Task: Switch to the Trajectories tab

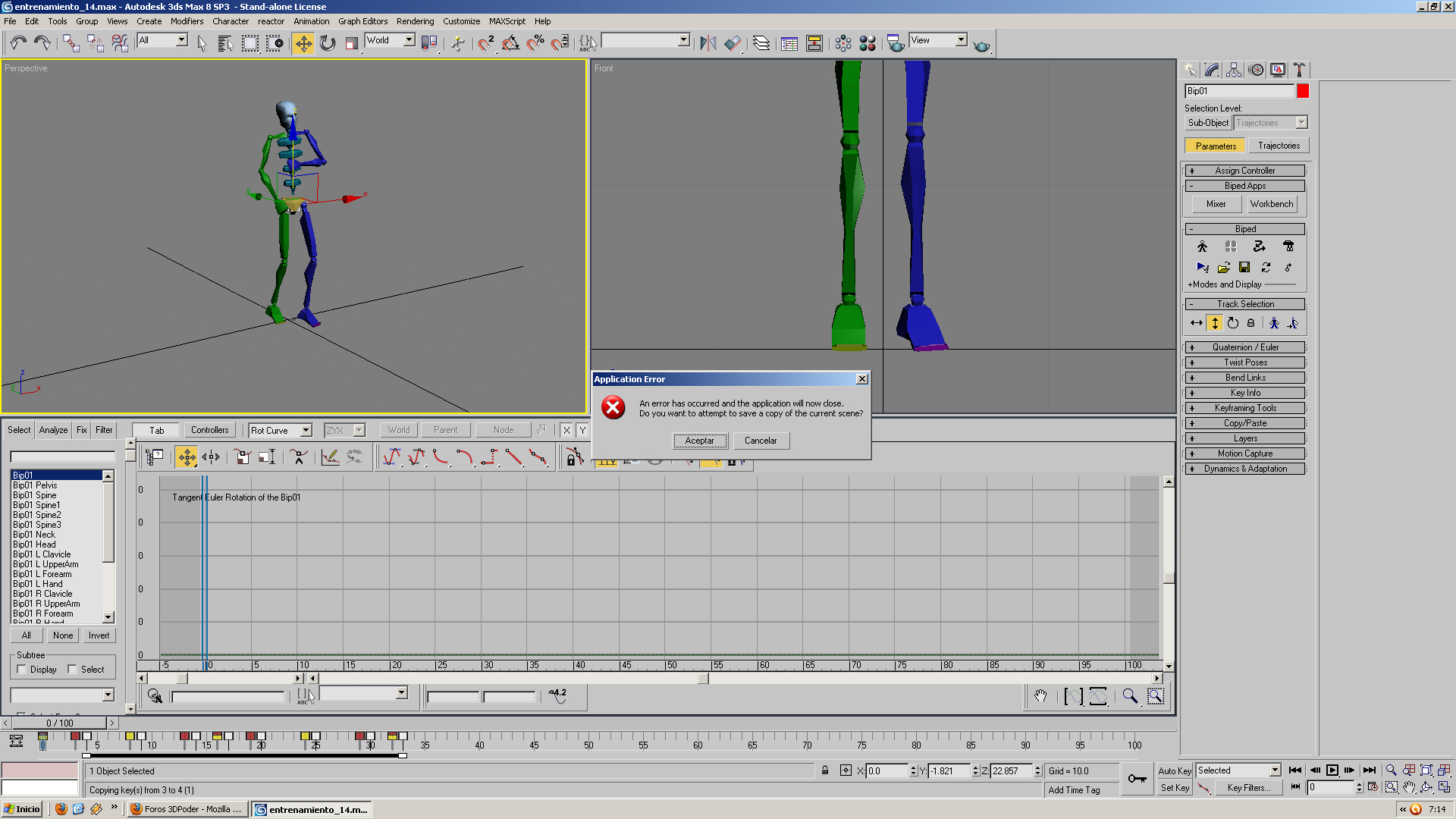Action: pyautogui.click(x=1279, y=146)
